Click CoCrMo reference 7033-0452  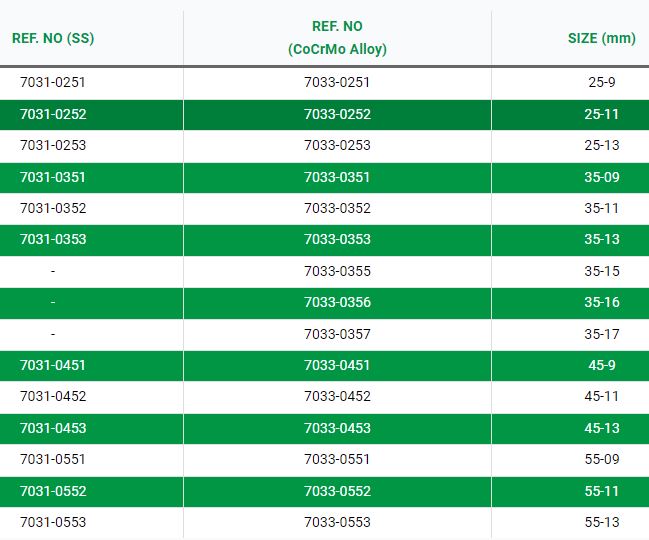click(x=337, y=397)
